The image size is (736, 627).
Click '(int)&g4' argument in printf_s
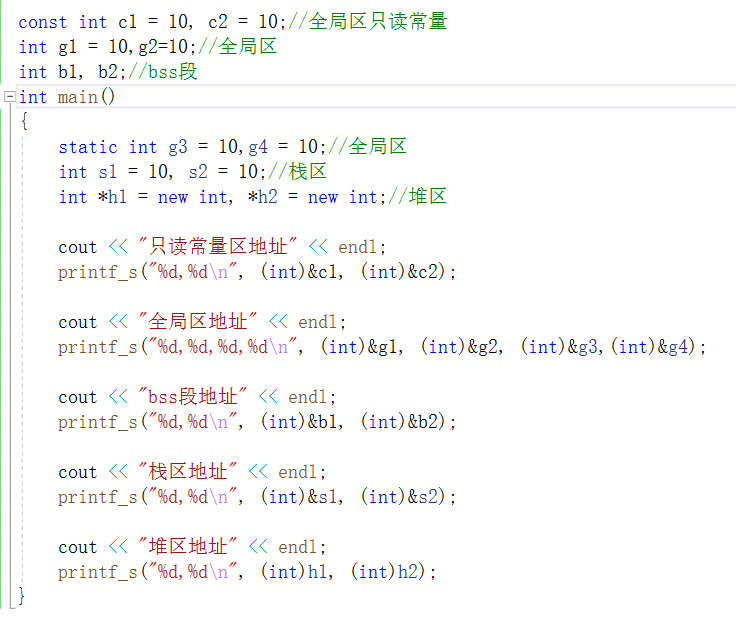pos(655,347)
